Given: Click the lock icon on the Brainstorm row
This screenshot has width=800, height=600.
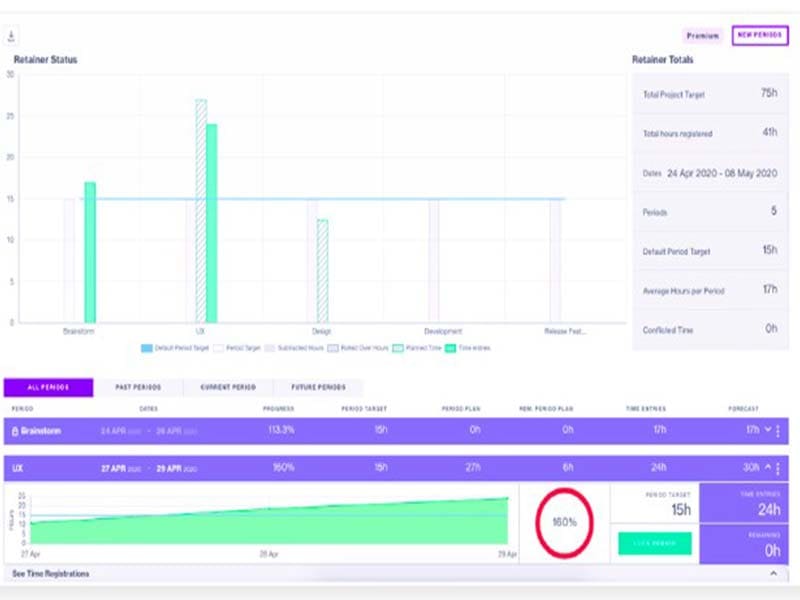Looking at the screenshot, I should (14, 431).
